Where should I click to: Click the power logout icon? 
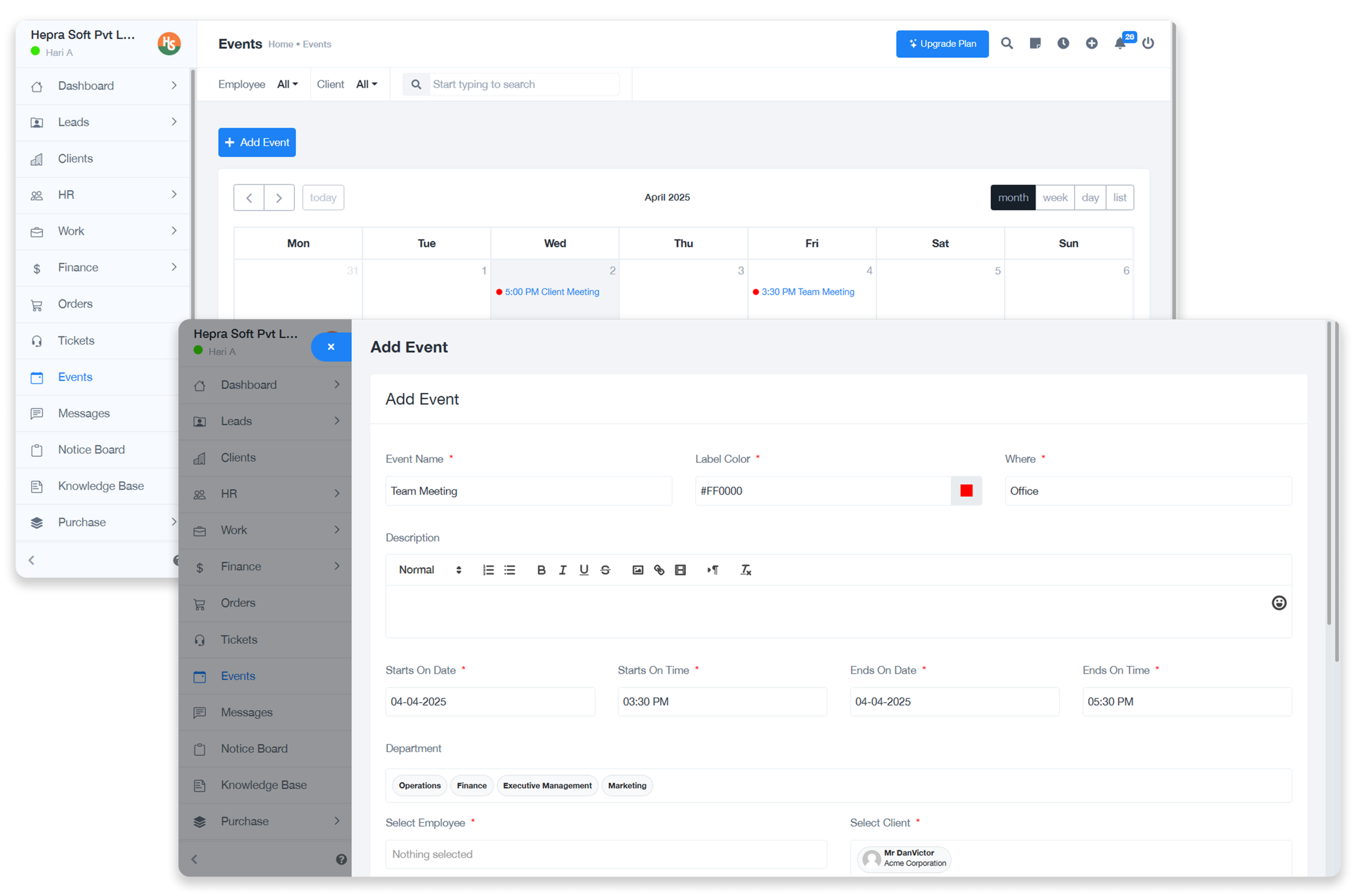[1148, 44]
